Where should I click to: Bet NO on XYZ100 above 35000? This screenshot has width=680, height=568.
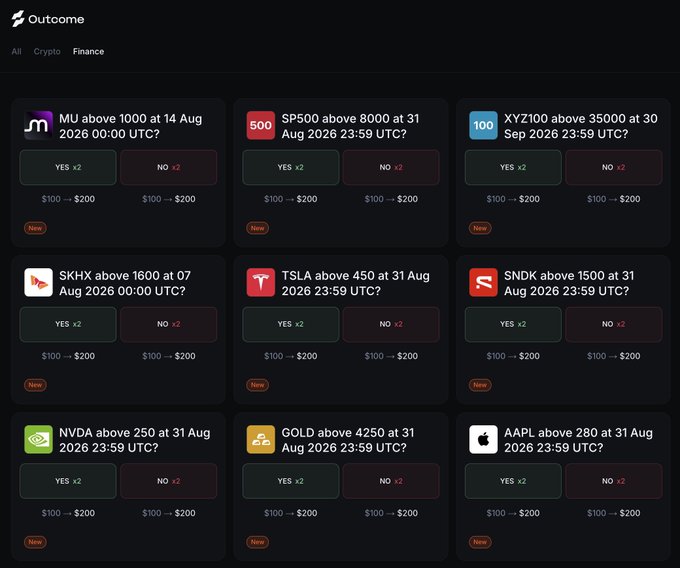(x=614, y=167)
